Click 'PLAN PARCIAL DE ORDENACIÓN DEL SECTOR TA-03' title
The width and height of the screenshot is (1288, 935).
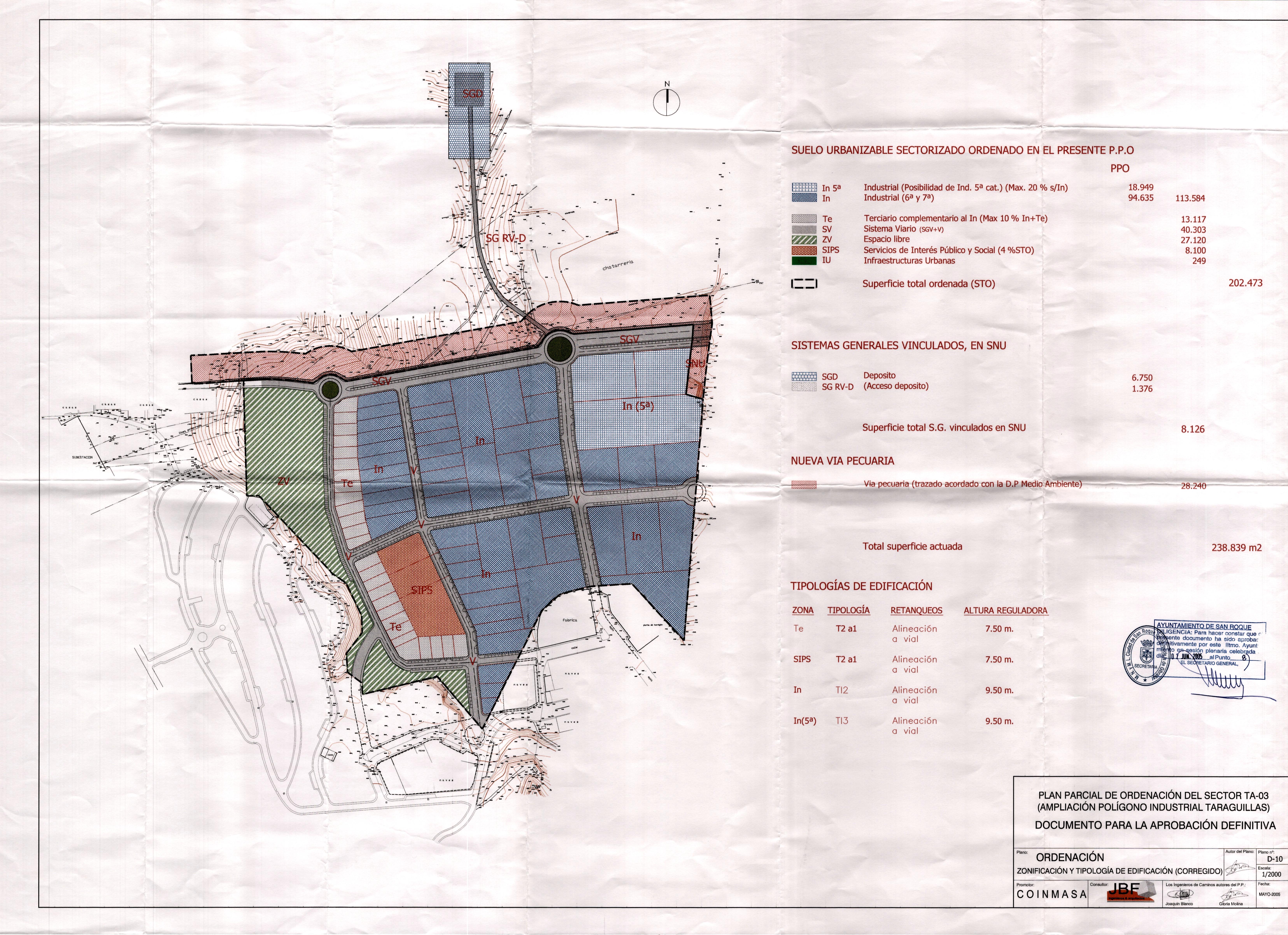(1153, 796)
